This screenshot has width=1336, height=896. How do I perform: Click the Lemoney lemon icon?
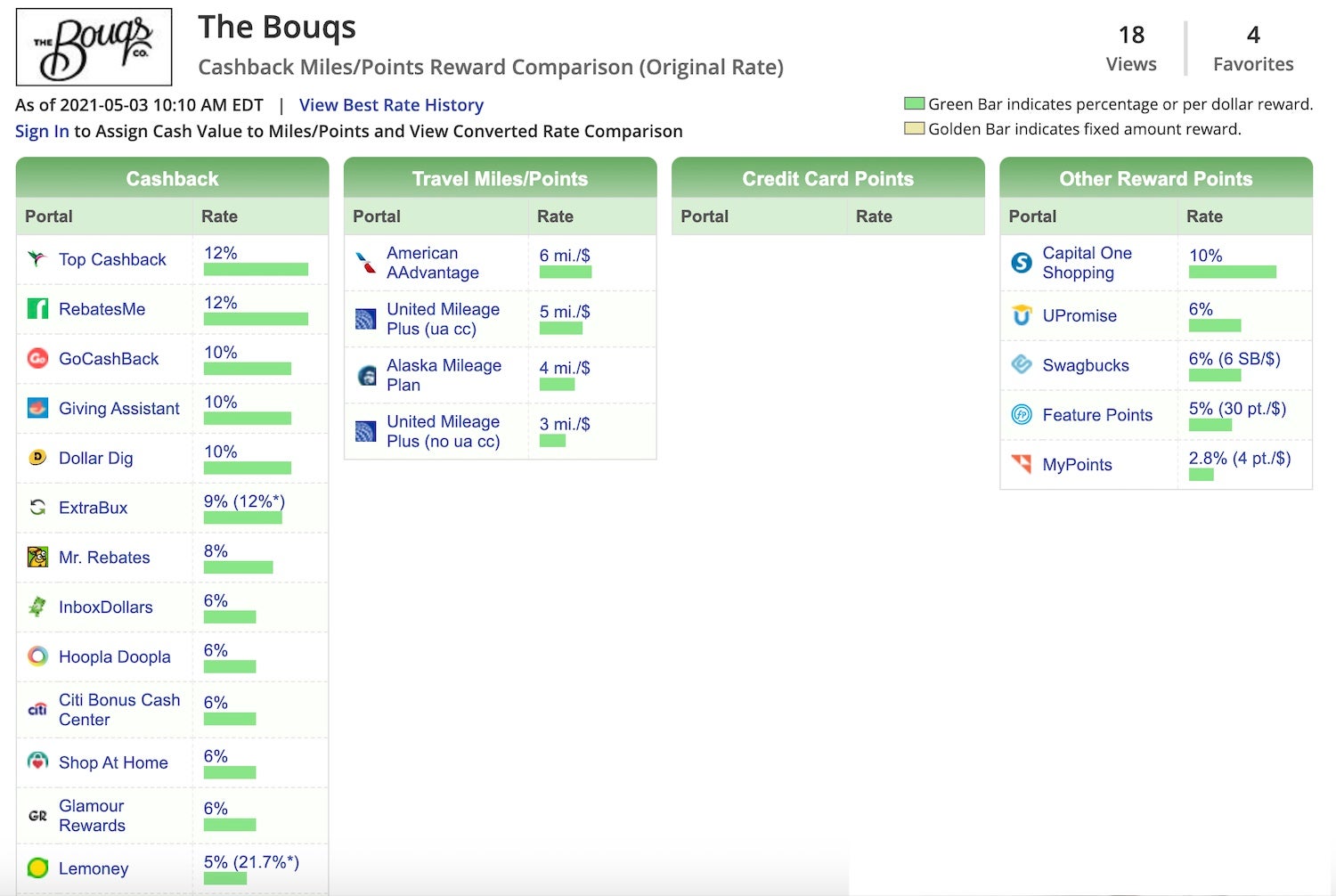click(x=37, y=867)
